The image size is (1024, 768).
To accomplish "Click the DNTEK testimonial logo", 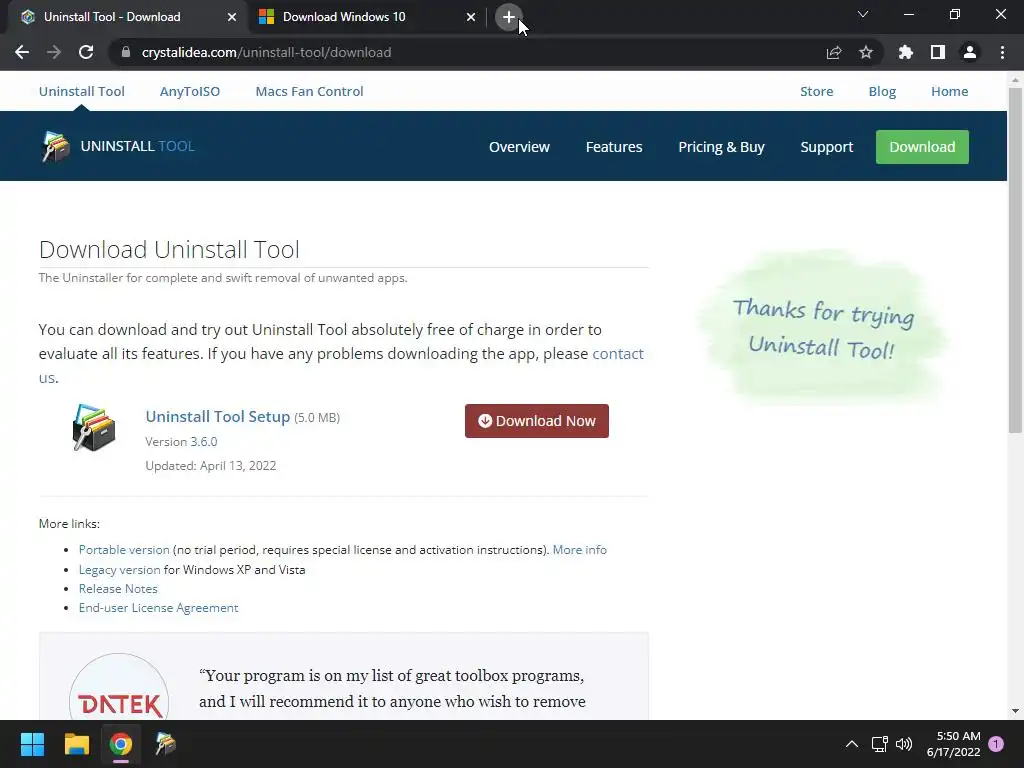I will click(x=119, y=687).
